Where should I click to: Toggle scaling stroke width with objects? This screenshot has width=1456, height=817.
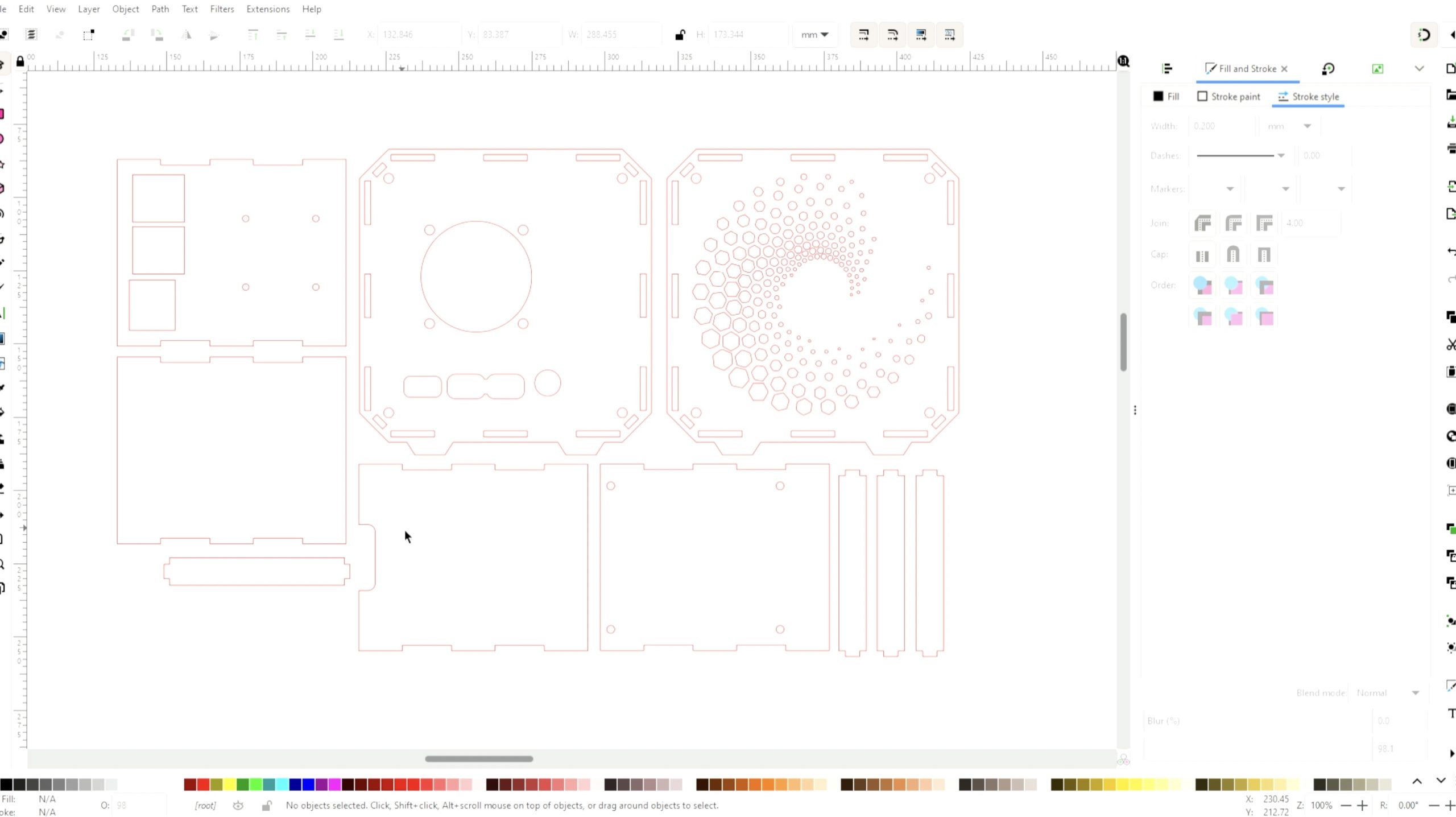(x=863, y=35)
